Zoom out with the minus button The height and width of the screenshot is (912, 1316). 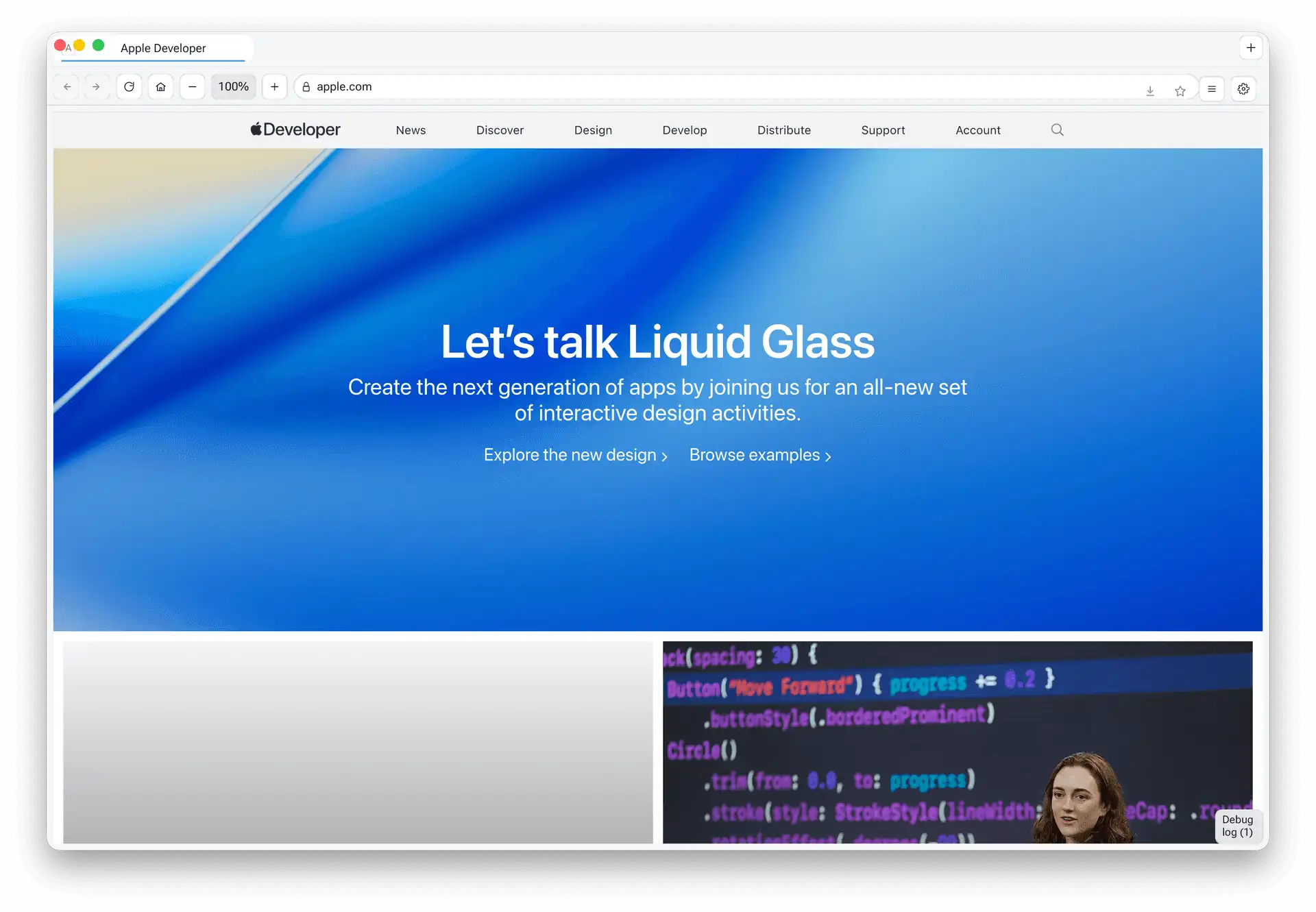(x=193, y=87)
